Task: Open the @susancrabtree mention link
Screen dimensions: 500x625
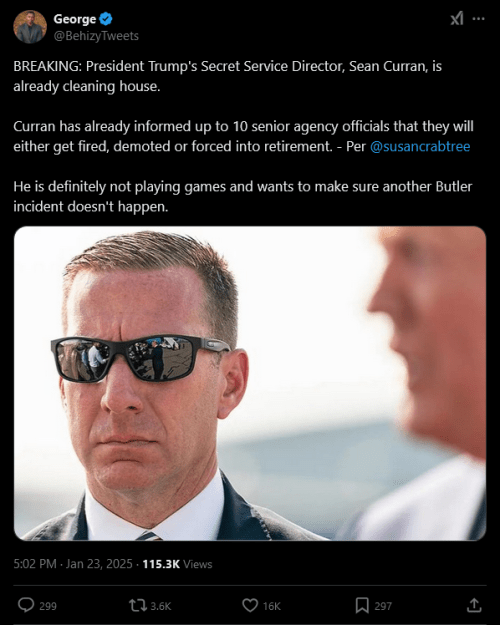Action: point(420,146)
